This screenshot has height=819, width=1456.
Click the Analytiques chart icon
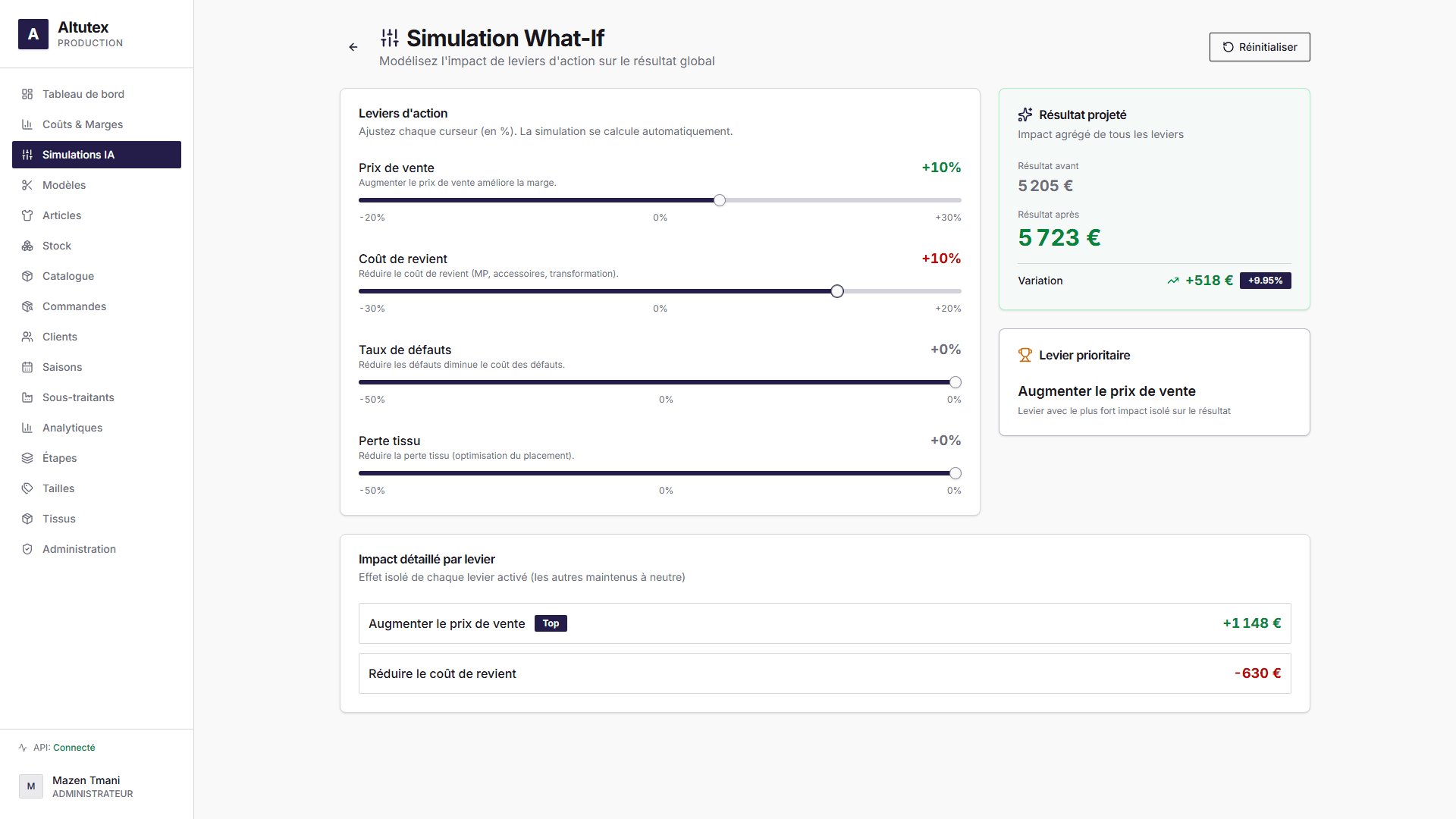point(27,428)
